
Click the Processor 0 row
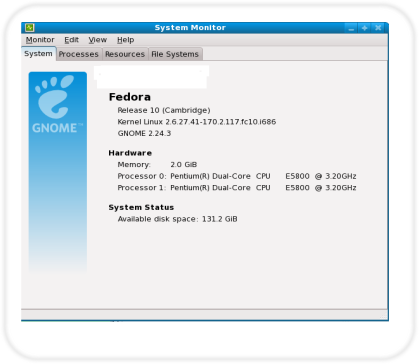tap(237, 176)
